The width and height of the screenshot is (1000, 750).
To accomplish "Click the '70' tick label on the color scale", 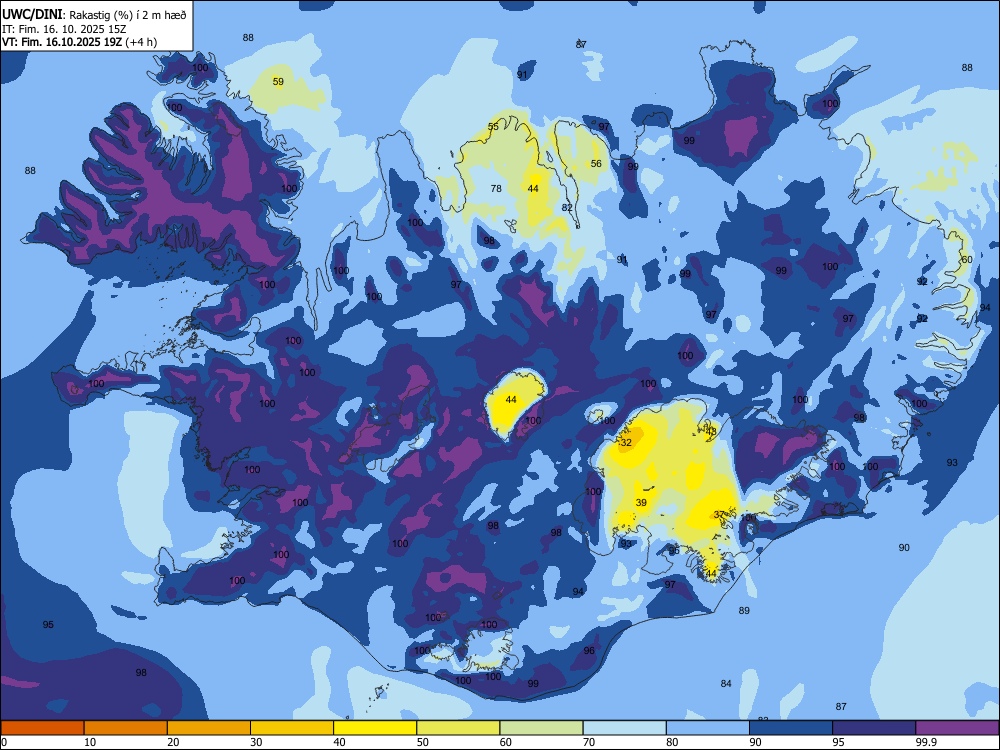I will (x=589, y=742).
